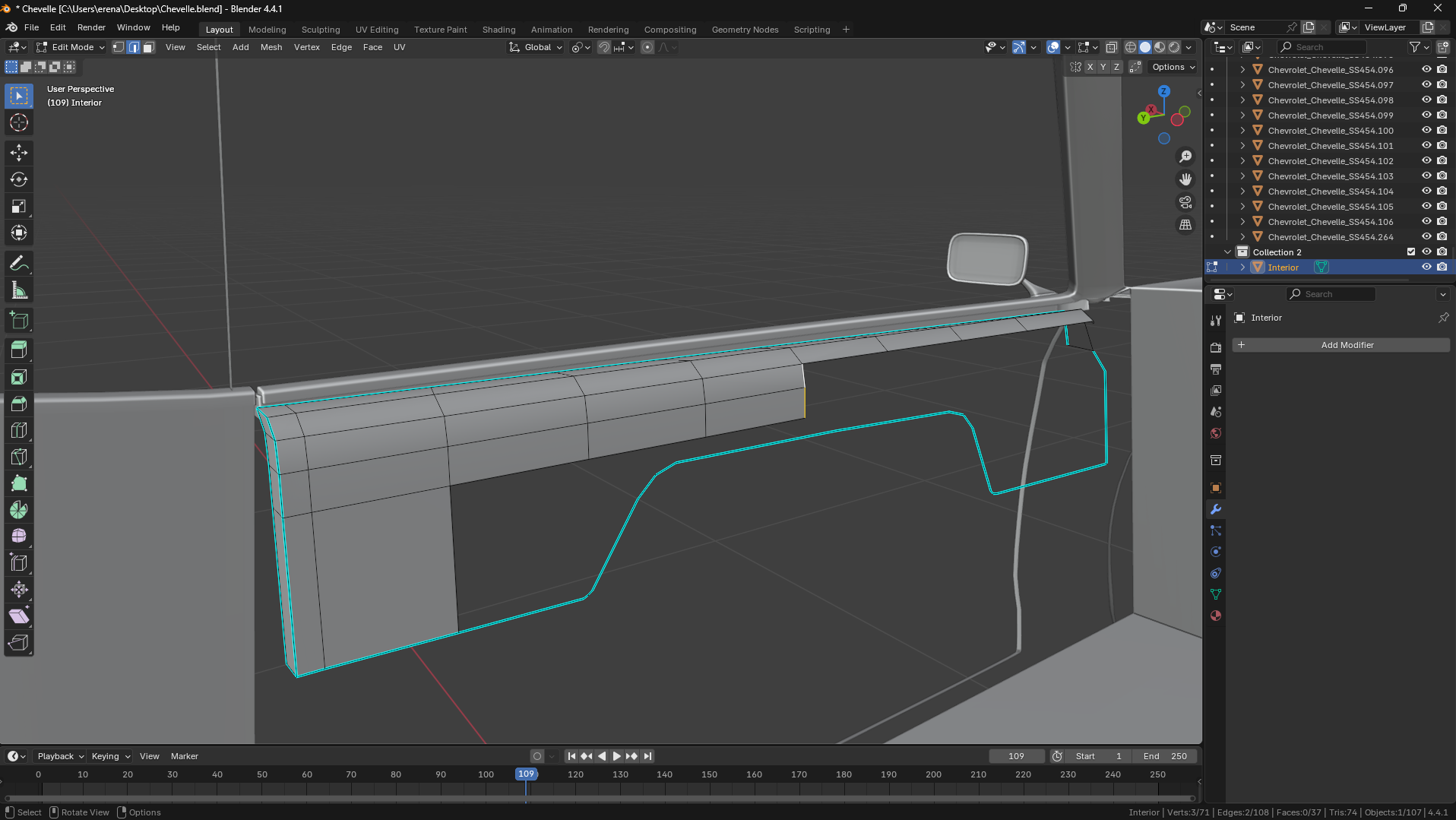This screenshot has width=1456, height=820.
Task: Activate the Move tool
Action: (x=19, y=153)
